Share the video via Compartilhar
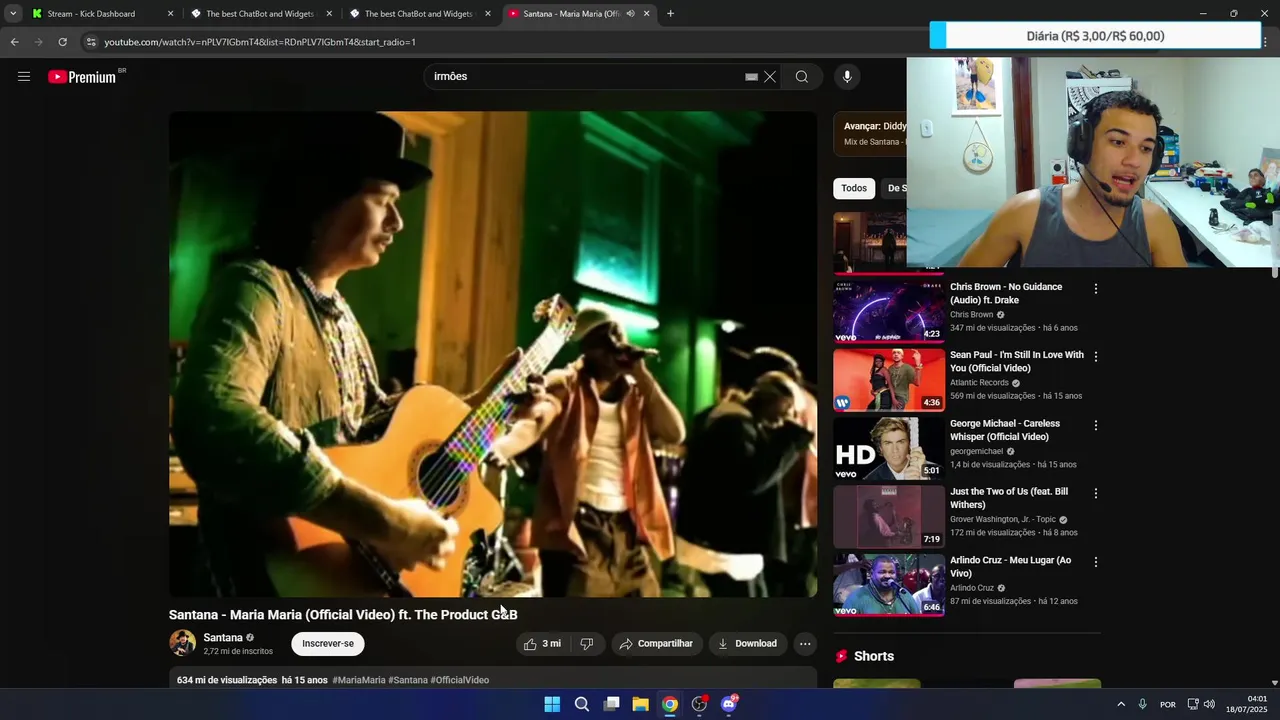Screen dimensions: 1280x720 pyautogui.click(x=657, y=644)
